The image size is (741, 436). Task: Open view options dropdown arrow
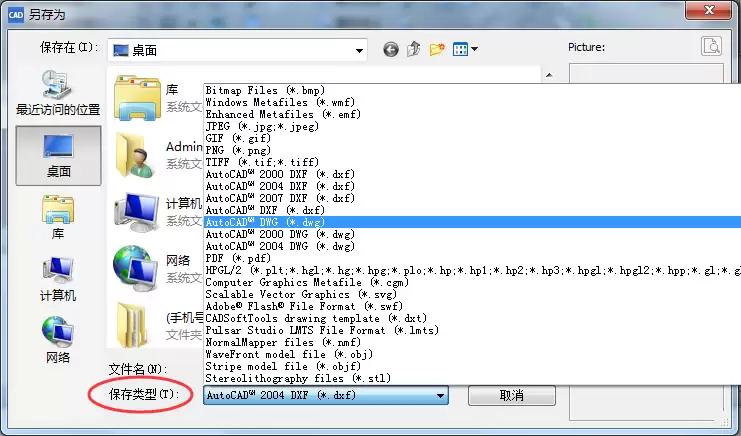coord(474,49)
